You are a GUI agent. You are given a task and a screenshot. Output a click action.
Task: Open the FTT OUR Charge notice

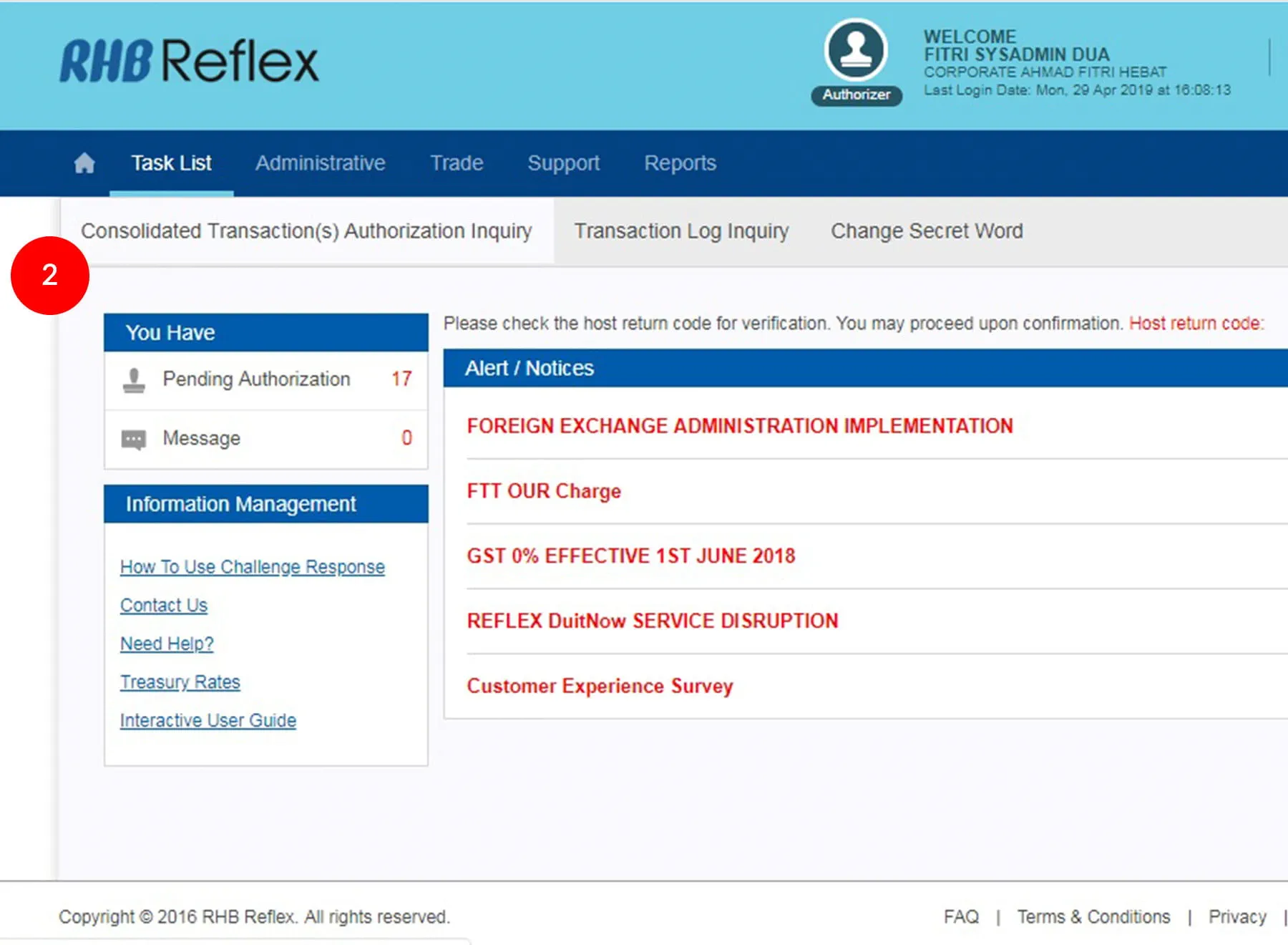(x=544, y=491)
